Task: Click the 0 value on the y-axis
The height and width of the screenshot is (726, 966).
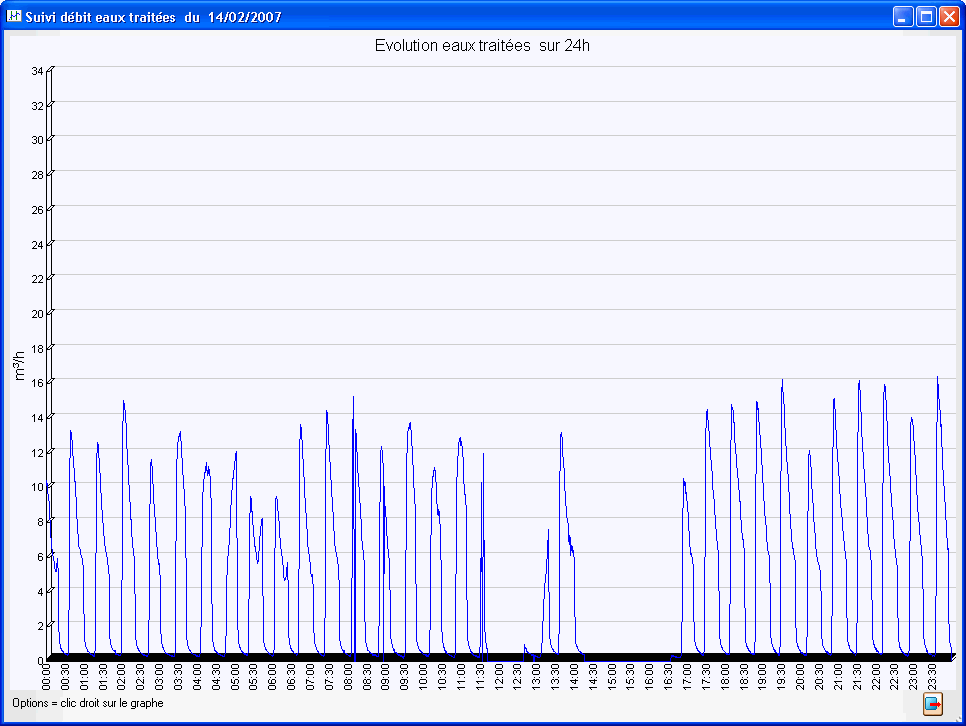Action: click(x=40, y=660)
